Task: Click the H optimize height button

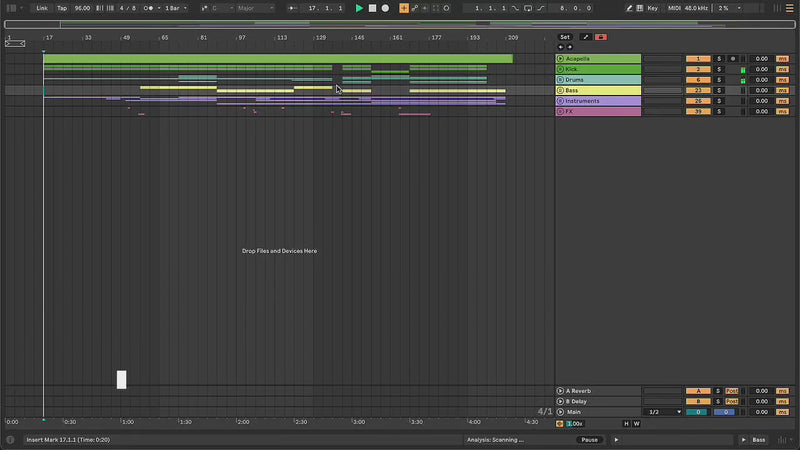Action: click(x=627, y=424)
